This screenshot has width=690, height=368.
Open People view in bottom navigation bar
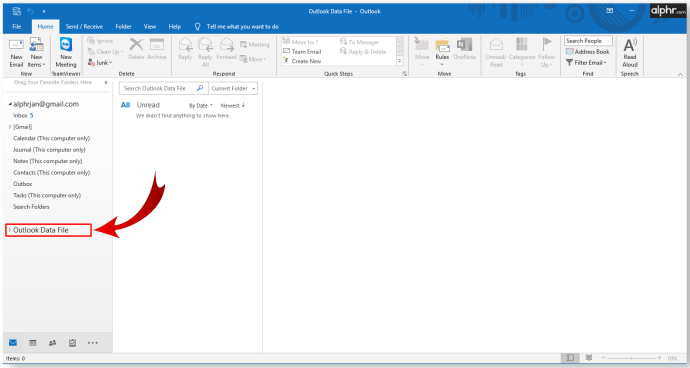point(52,343)
